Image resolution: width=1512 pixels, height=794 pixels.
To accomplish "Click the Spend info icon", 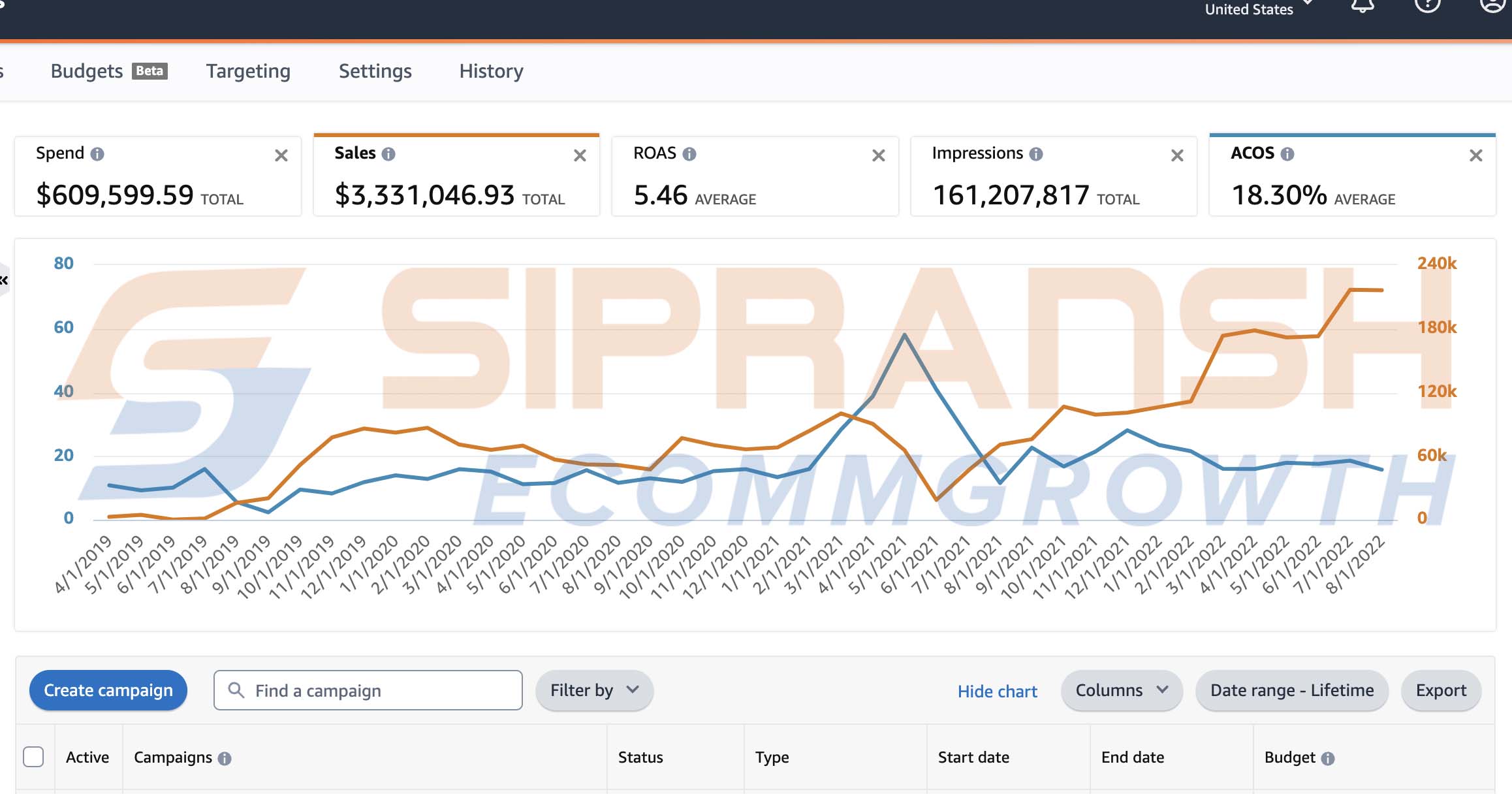I will point(97,154).
